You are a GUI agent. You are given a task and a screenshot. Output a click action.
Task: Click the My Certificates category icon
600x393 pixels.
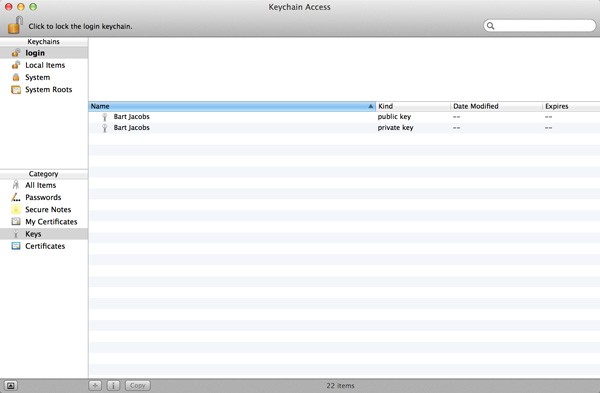click(x=16, y=222)
